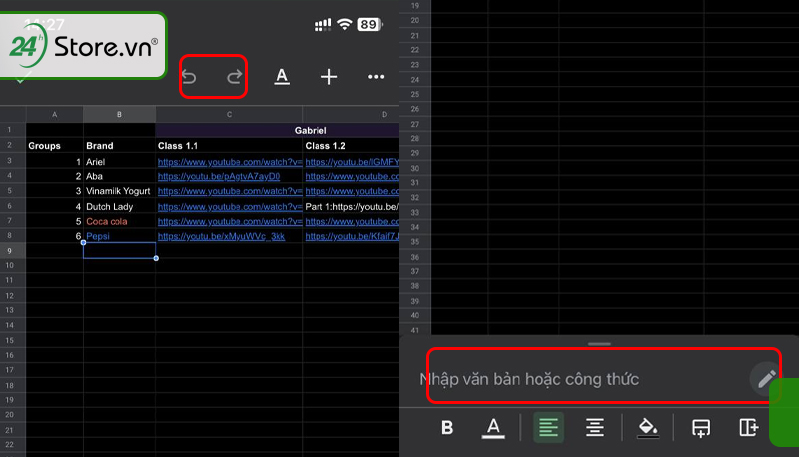Select the selected empty cell B9

pyautogui.click(x=119, y=251)
